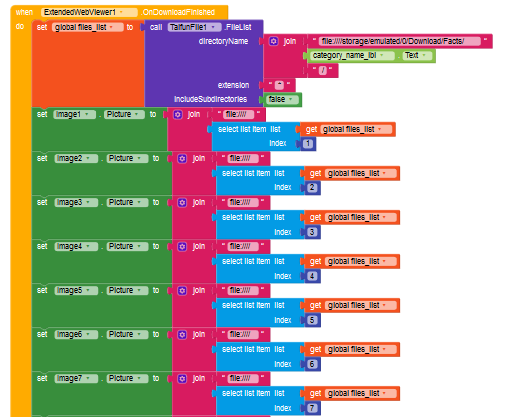This screenshot has width=512, height=417.
Task: Open the get global files_list dropdown in the Image4 row
Action: (361, 261)
